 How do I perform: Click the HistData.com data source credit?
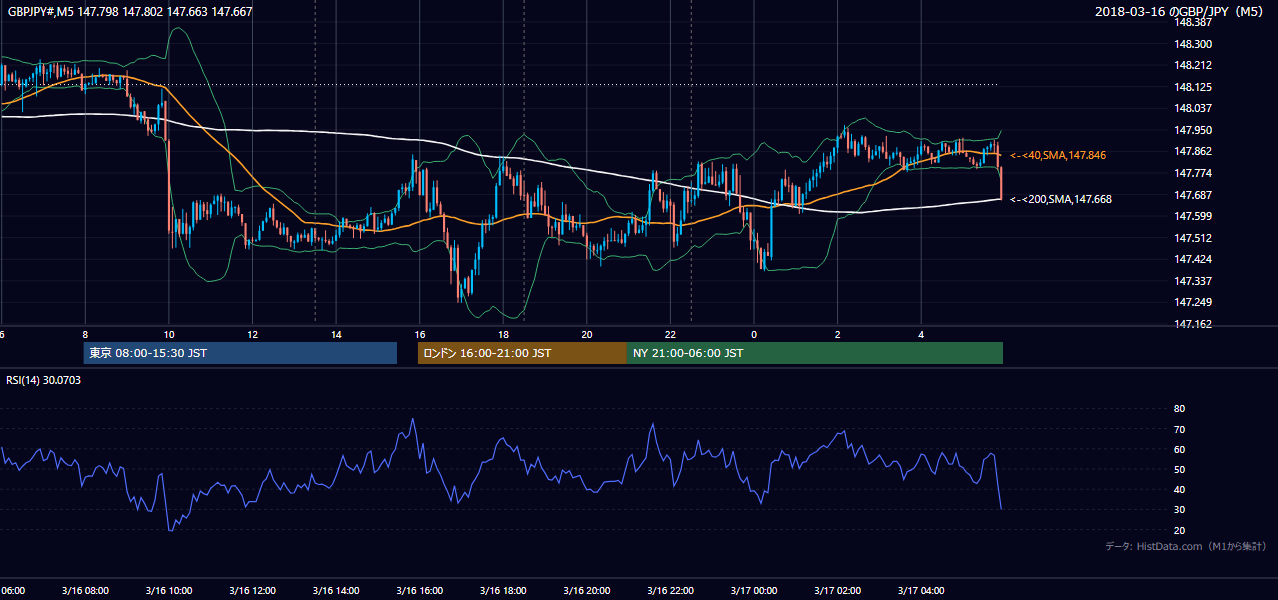(x=1186, y=546)
